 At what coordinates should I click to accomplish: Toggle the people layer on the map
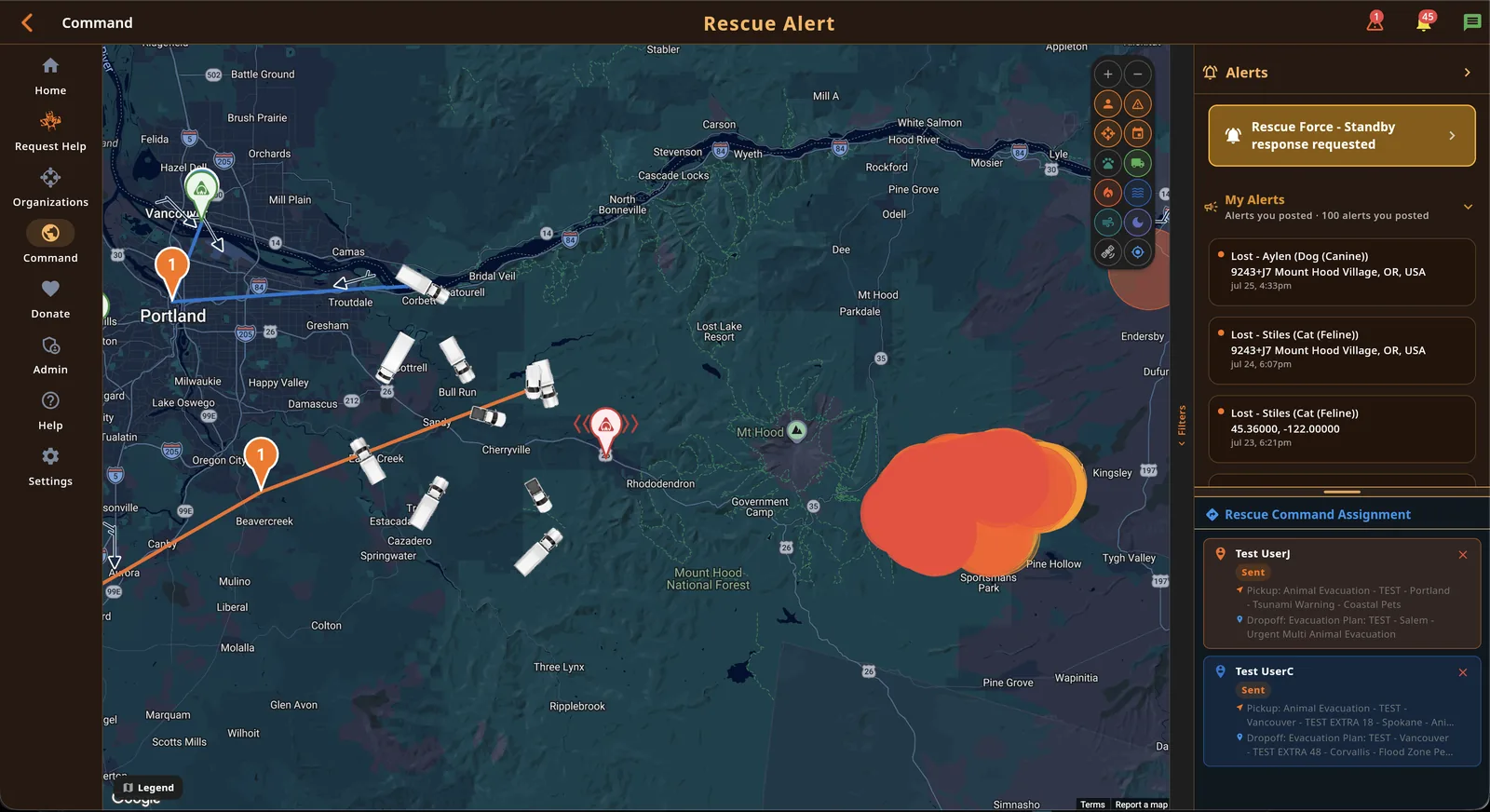[1107, 104]
